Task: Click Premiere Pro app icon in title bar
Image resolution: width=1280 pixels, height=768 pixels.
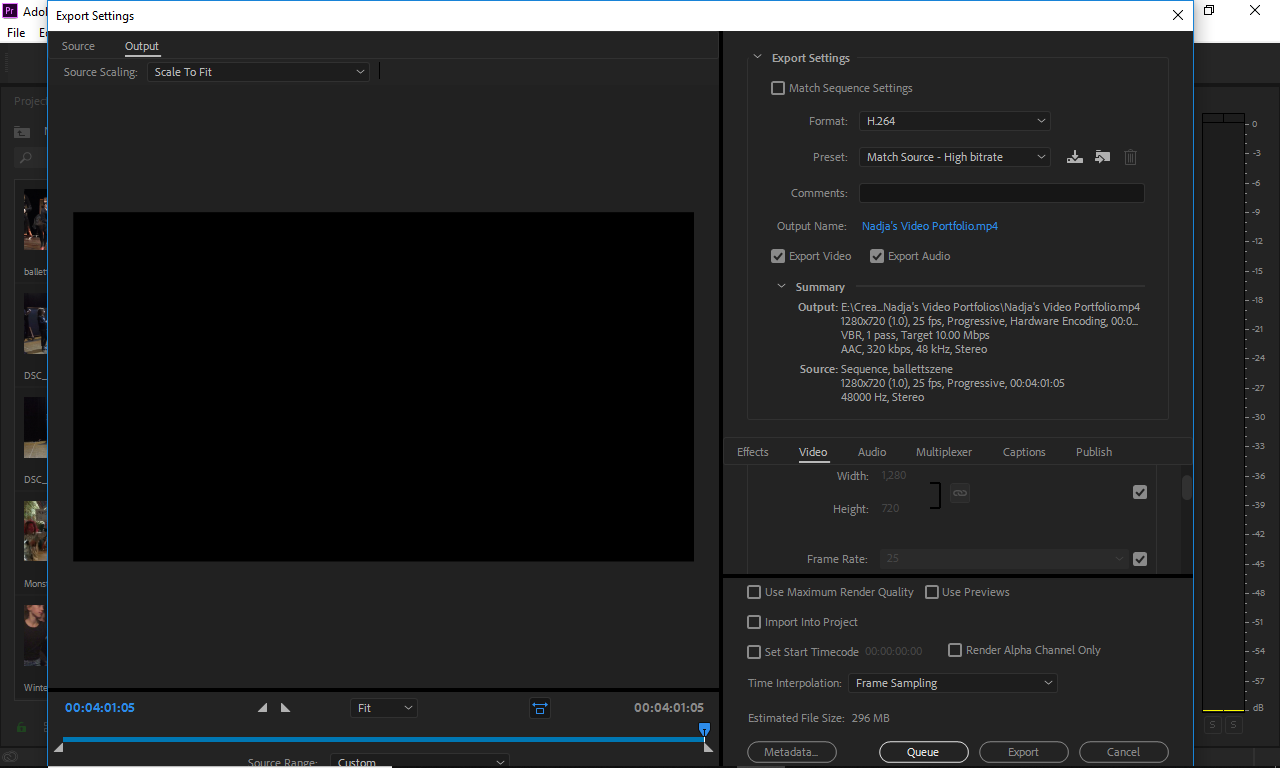Action: pos(12,11)
